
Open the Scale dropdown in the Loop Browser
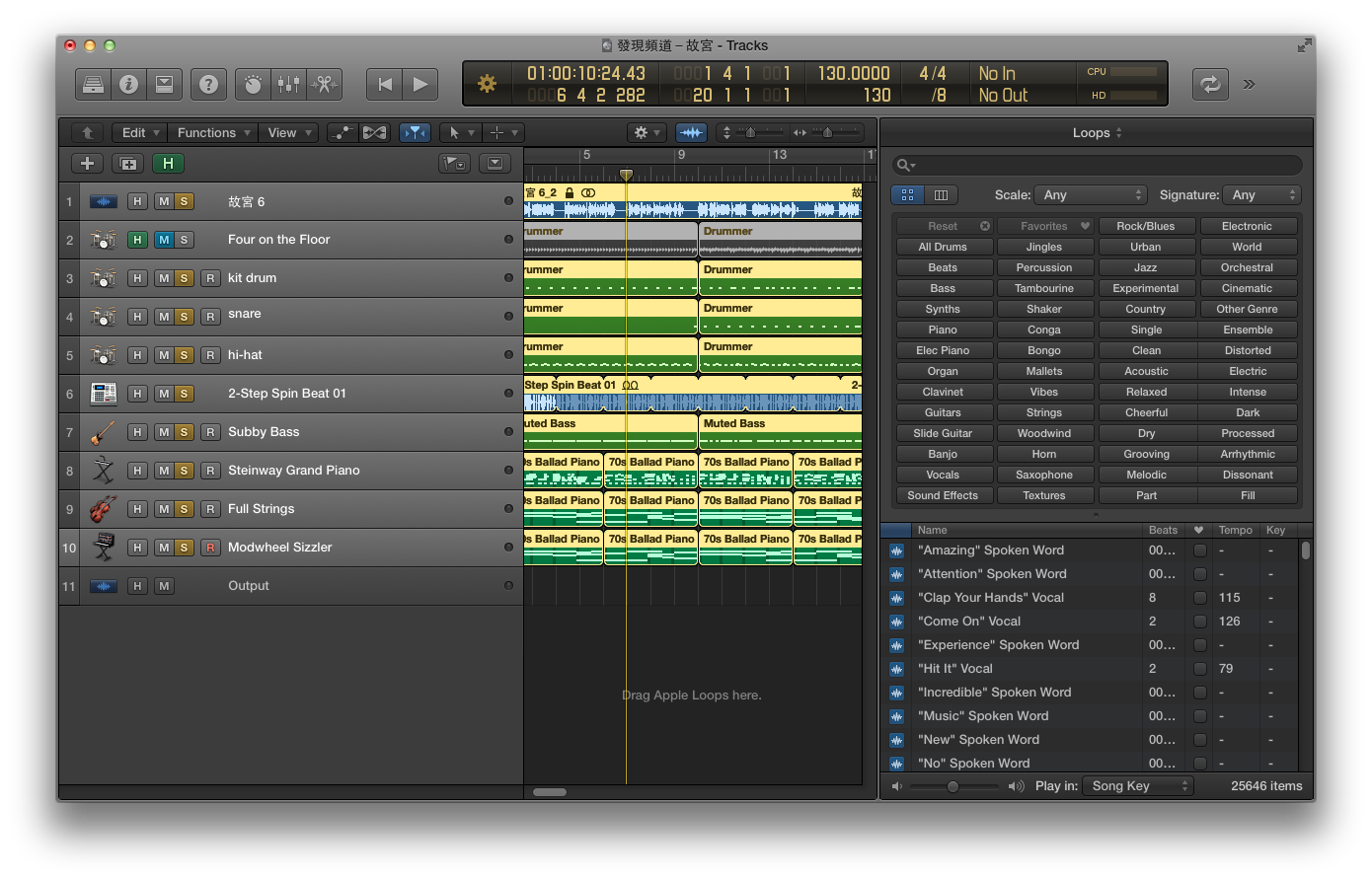pos(1091,194)
